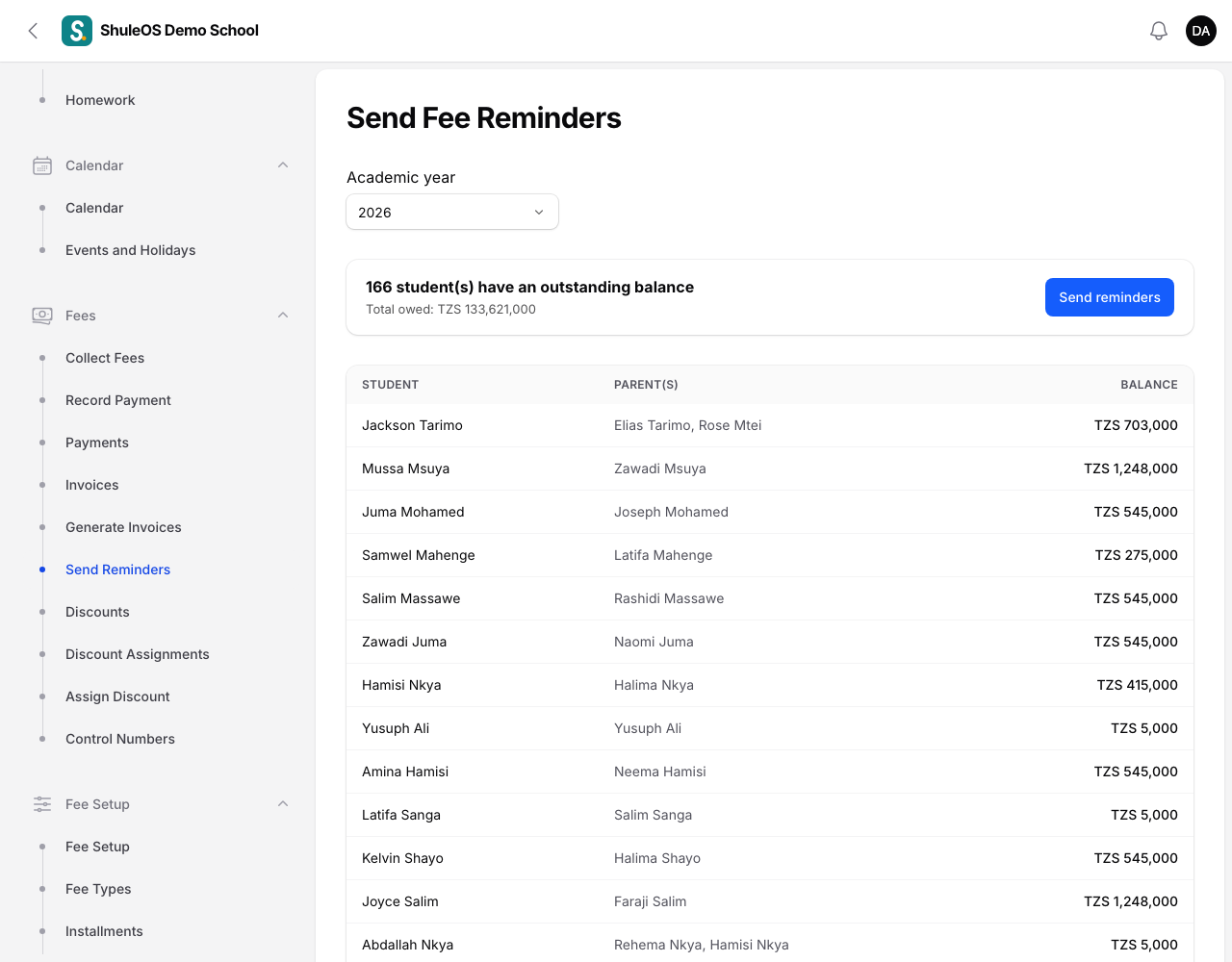1232x962 pixels.
Task: Open Installments
Action: pyautogui.click(x=104, y=931)
